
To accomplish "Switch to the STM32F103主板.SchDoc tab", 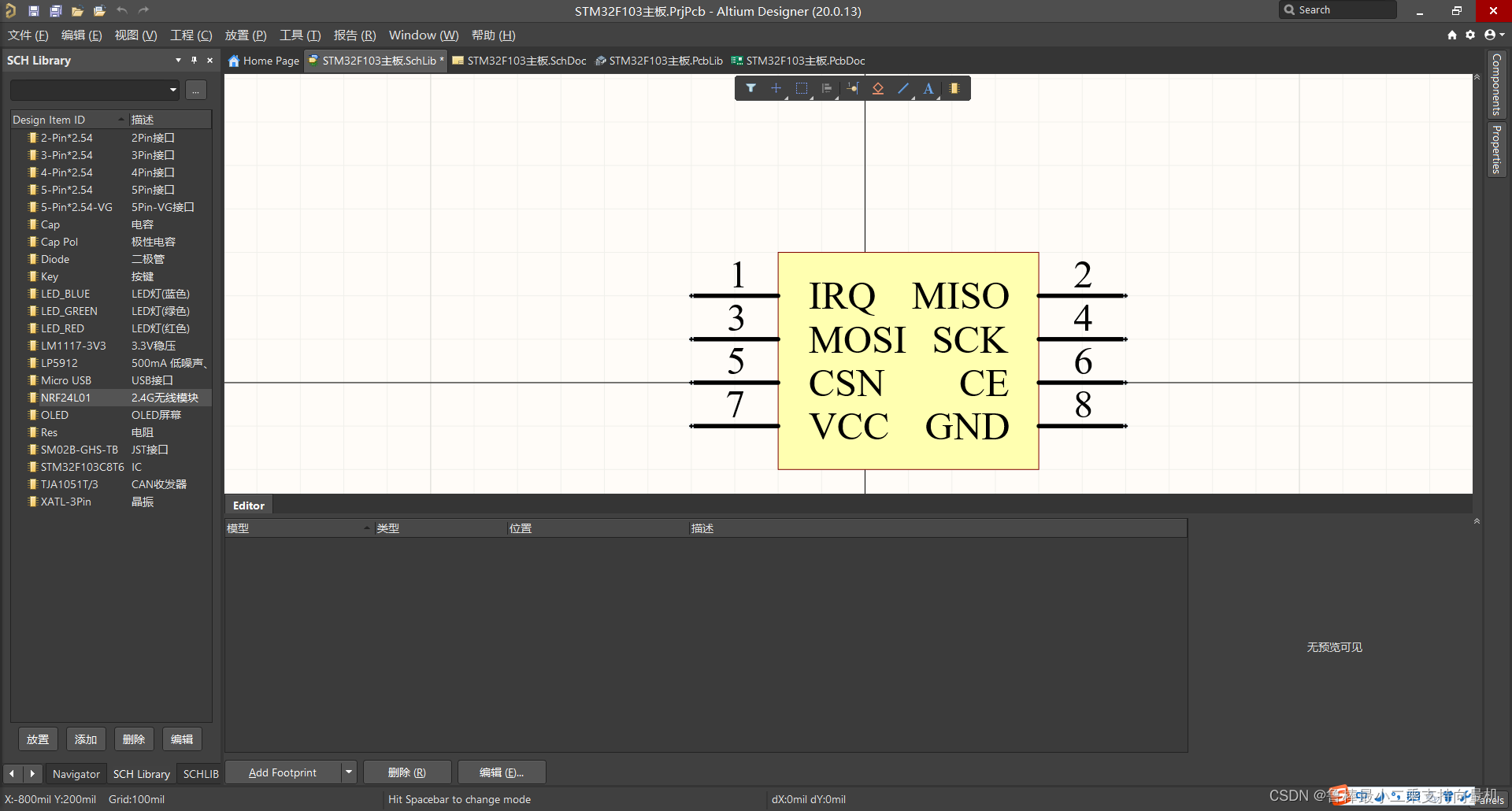I will (x=520, y=61).
